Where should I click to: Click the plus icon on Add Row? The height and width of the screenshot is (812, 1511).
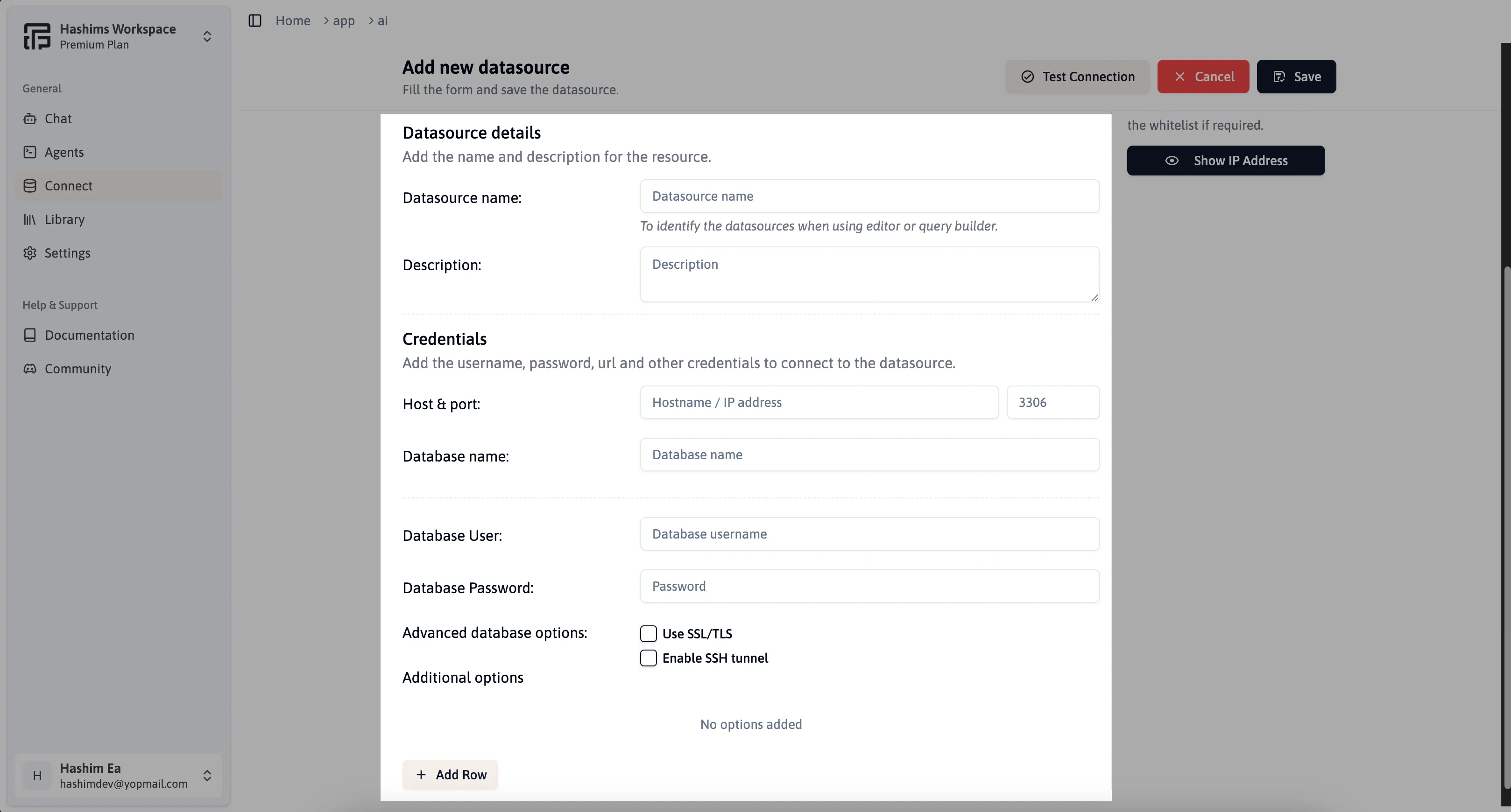pyautogui.click(x=421, y=775)
